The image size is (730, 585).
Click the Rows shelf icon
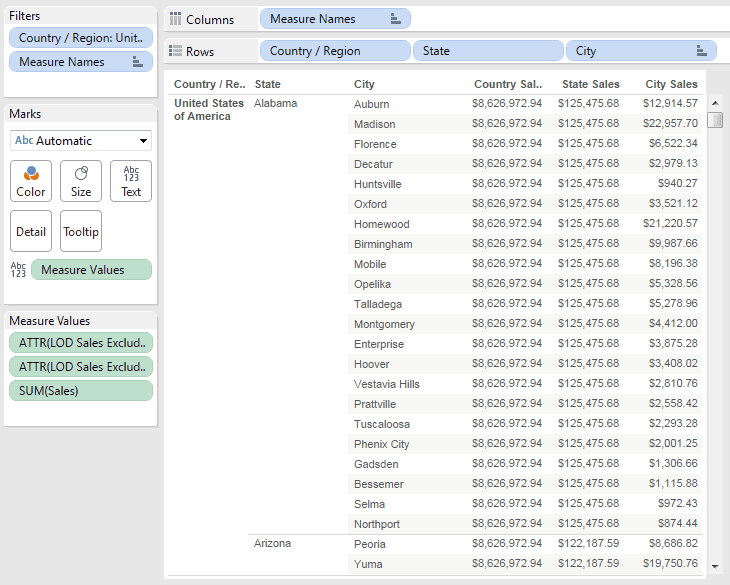tap(176, 51)
